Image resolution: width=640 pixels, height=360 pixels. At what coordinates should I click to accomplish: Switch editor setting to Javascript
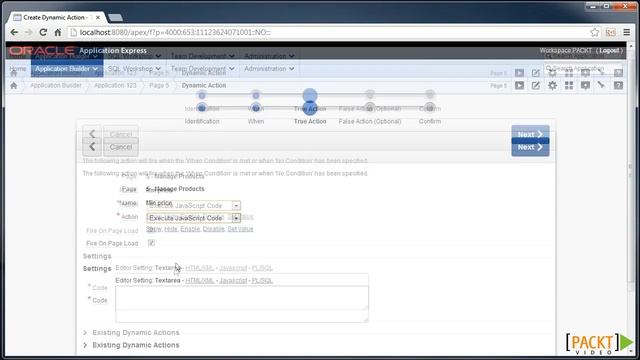233,280
